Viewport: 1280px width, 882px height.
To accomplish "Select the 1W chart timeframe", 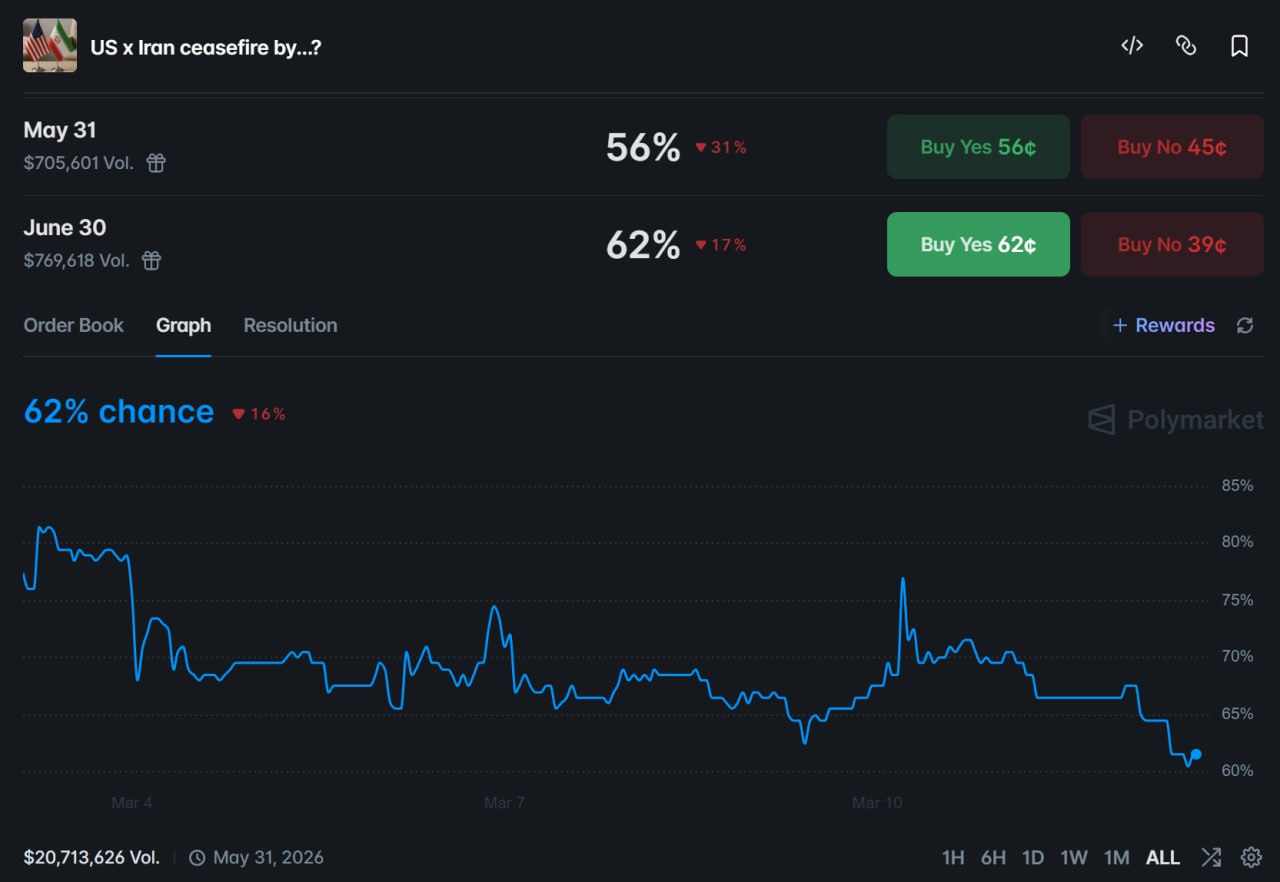I will click(x=1074, y=858).
